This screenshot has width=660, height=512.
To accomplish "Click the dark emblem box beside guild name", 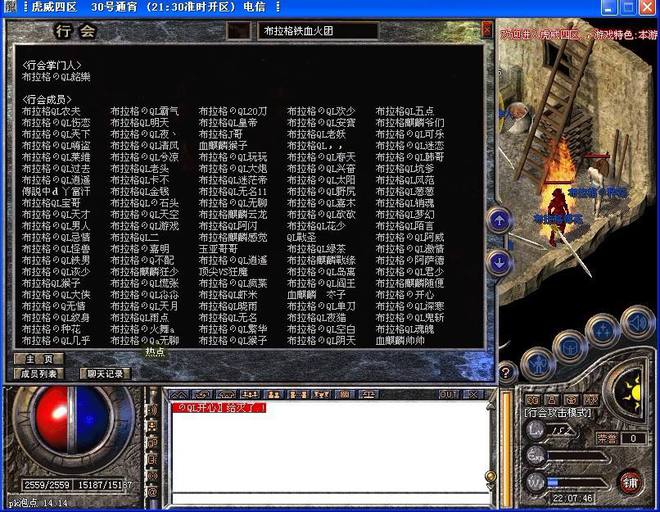I will (x=239, y=31).
